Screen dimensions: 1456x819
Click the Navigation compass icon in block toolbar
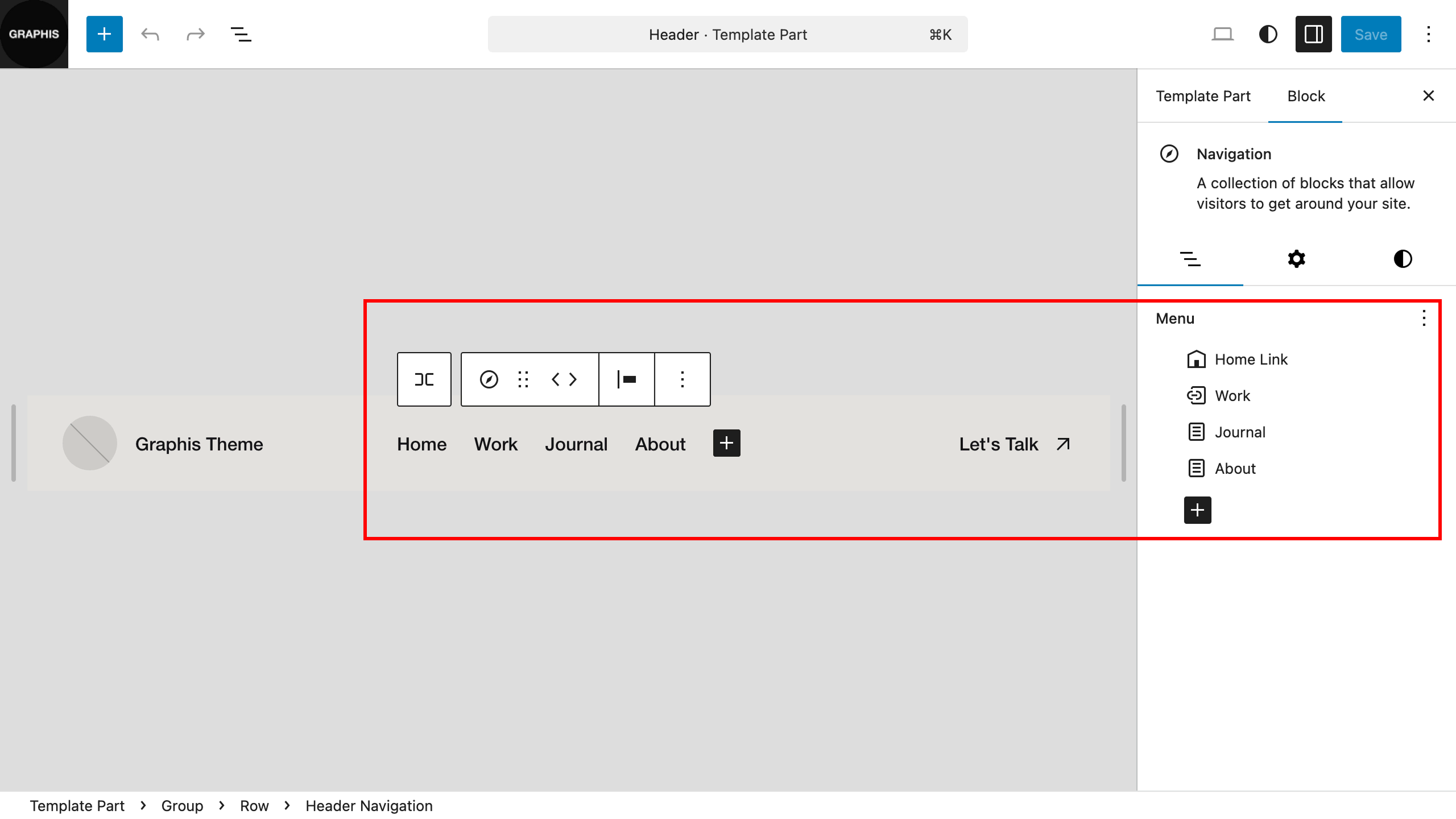489,379
